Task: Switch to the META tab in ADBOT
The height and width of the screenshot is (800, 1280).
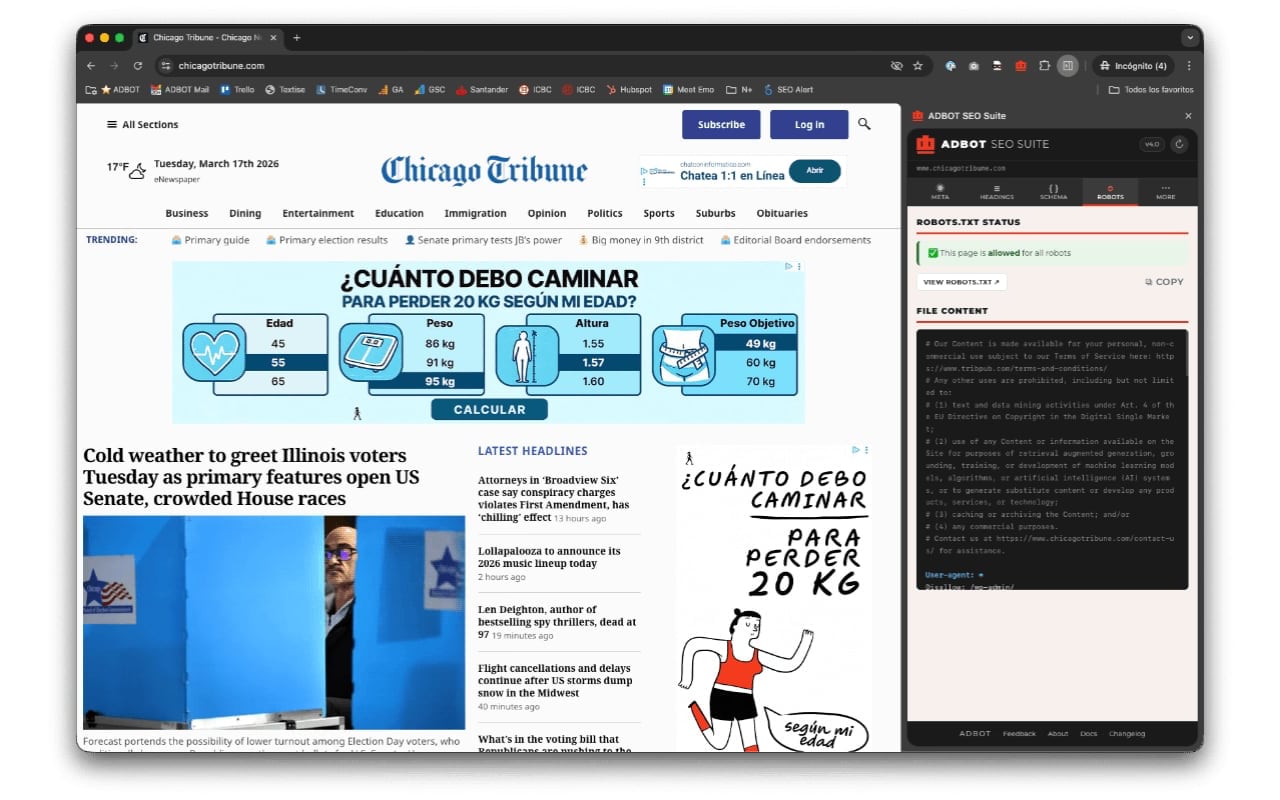Action: pos(940,192)
